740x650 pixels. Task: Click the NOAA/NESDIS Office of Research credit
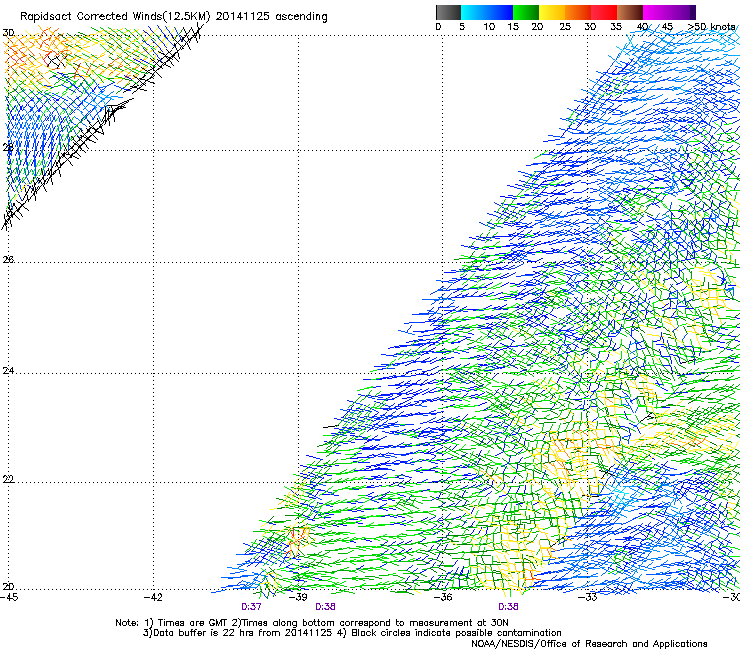pyautogui.click(x=589, y=644)
